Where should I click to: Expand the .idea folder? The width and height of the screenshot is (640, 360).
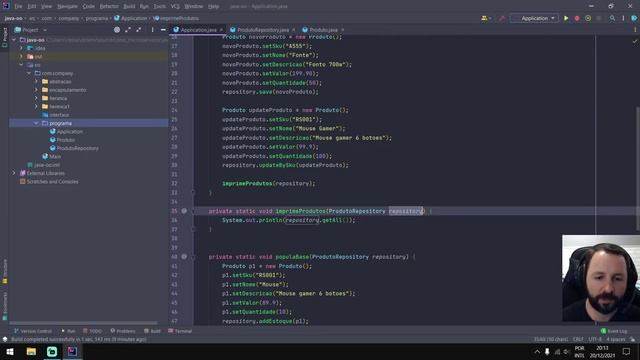tap(22, 48)
